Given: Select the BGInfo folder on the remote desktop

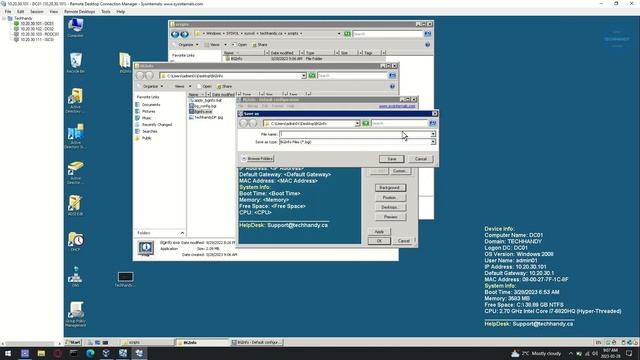Looking at the screenshot, I should point(125,63).
